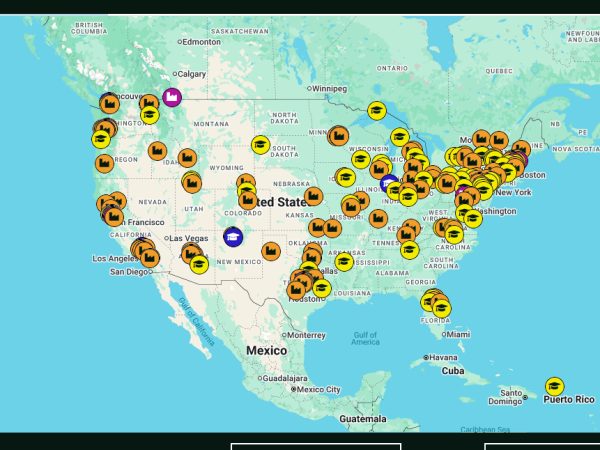Select the yellow graduation marker in Alabama

[x=409, y=249]
